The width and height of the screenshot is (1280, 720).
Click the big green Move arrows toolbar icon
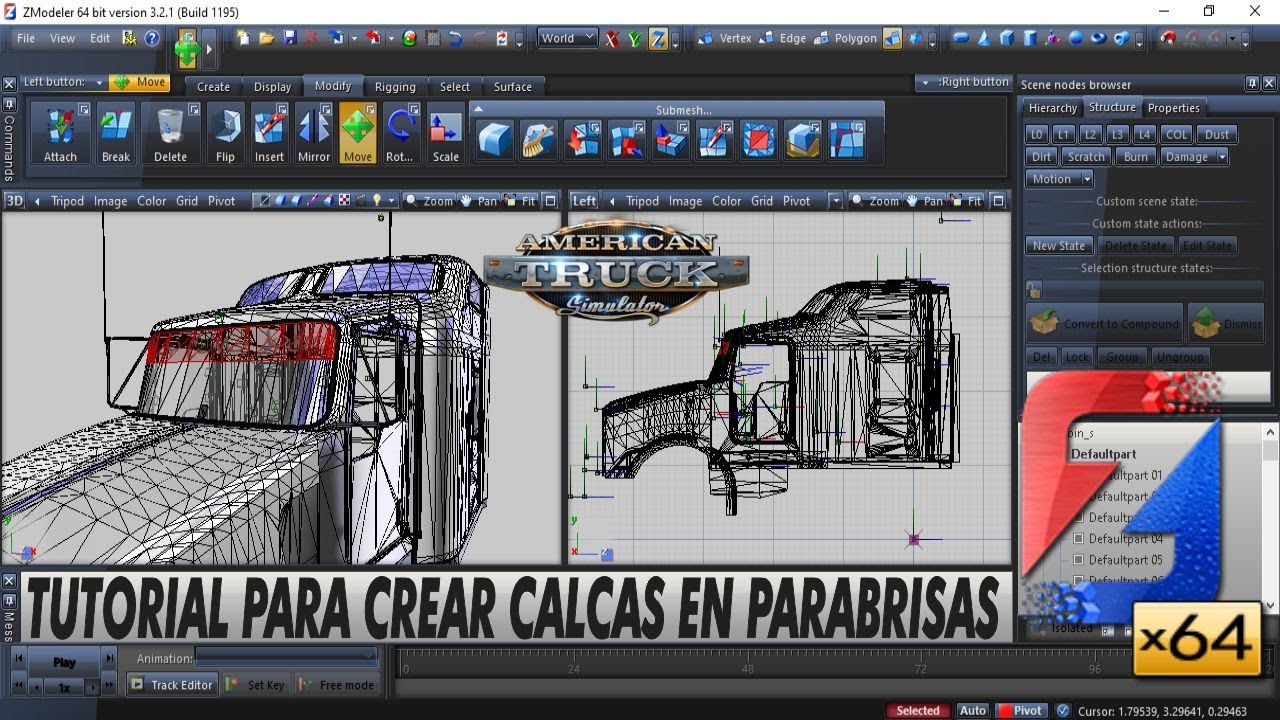click(187, 47)
